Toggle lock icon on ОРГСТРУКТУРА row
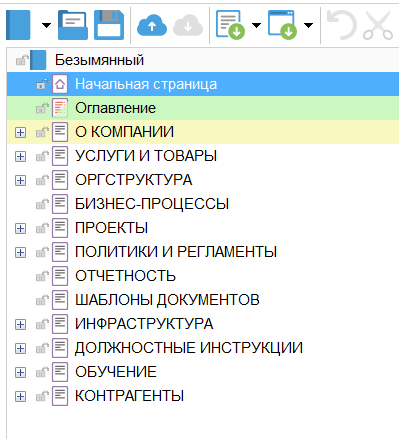The width and height of the screenshot is (399, 439). [42, 180]
